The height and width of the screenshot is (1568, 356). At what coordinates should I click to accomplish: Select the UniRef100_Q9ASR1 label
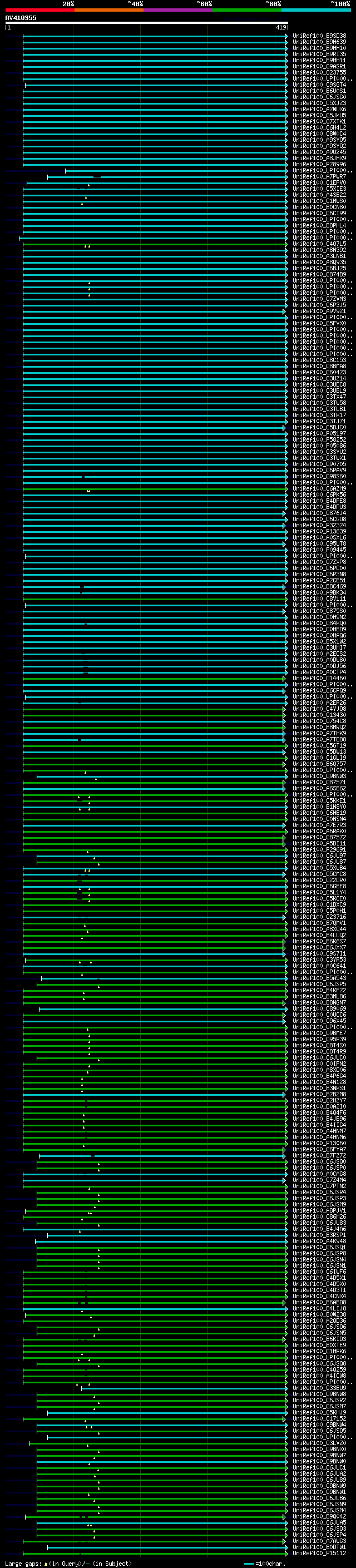319,66
